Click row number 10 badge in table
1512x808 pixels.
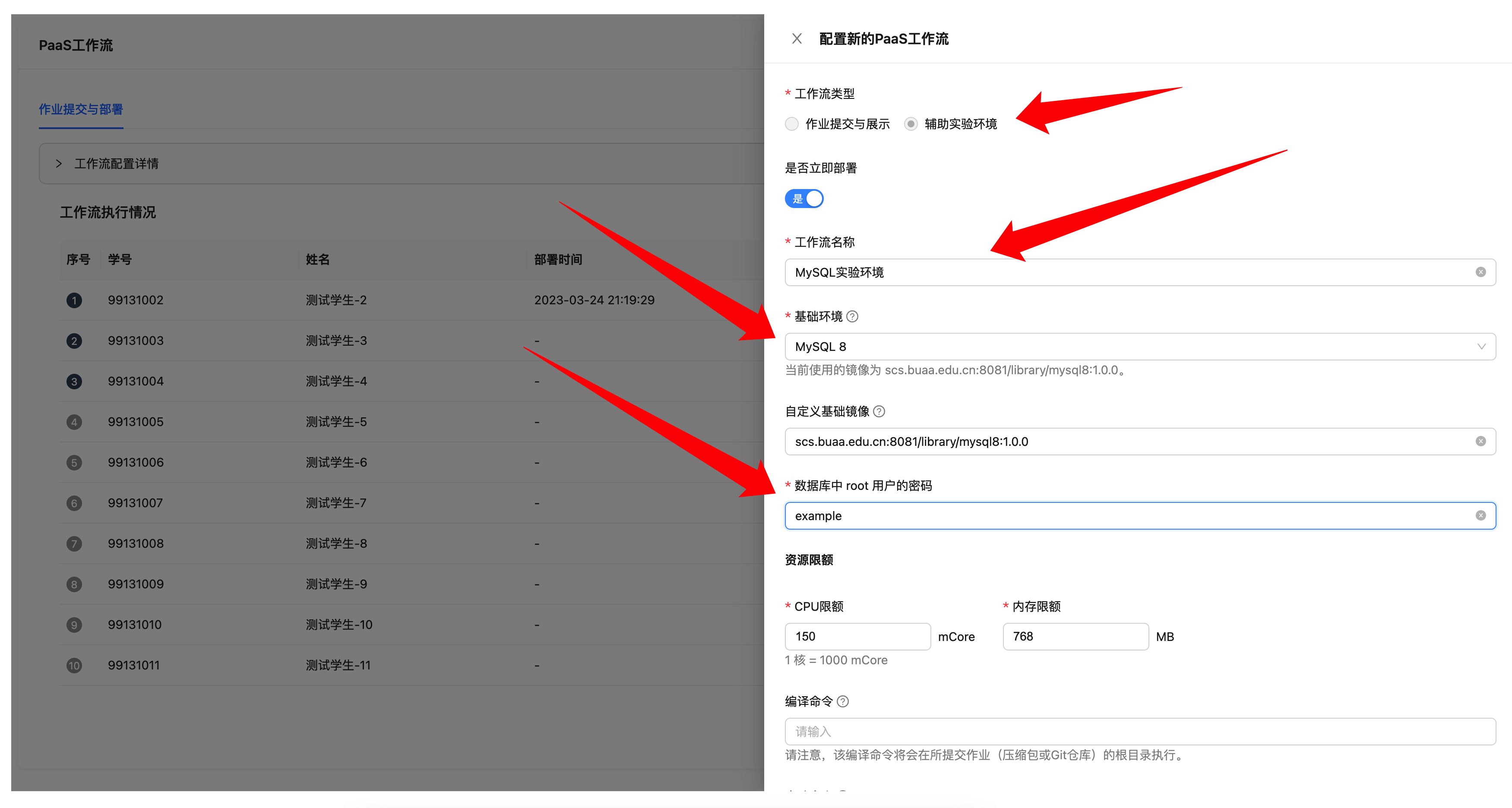tap(74, 666)
